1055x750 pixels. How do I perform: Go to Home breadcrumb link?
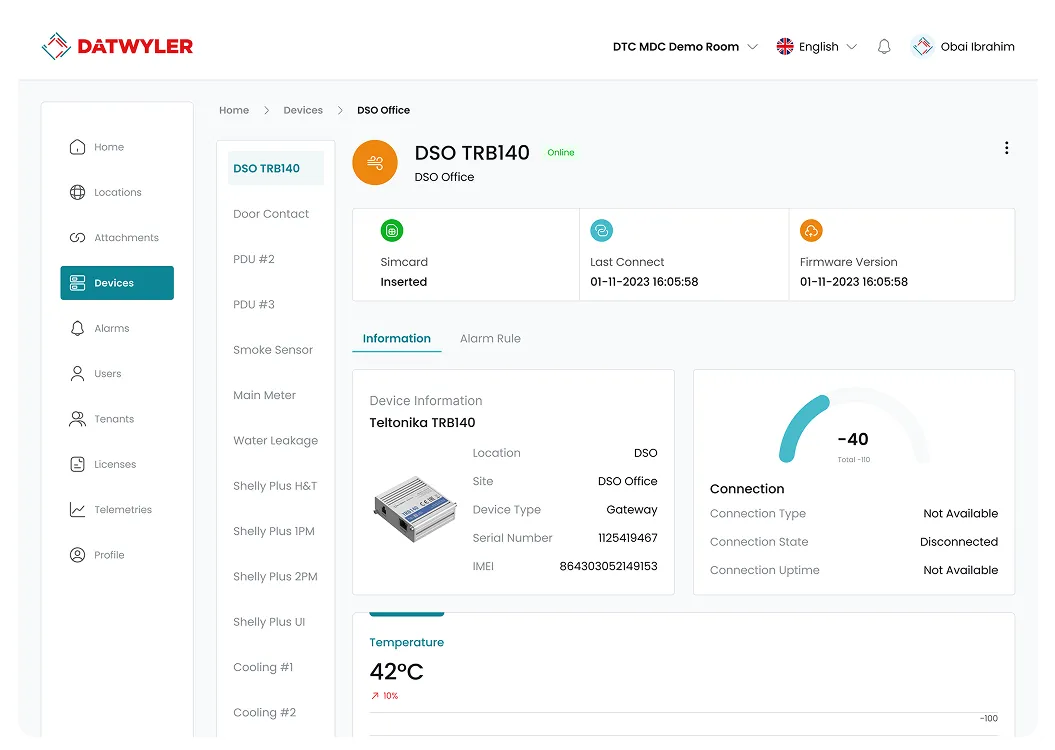pyautogui.click(x=233, y=110)
